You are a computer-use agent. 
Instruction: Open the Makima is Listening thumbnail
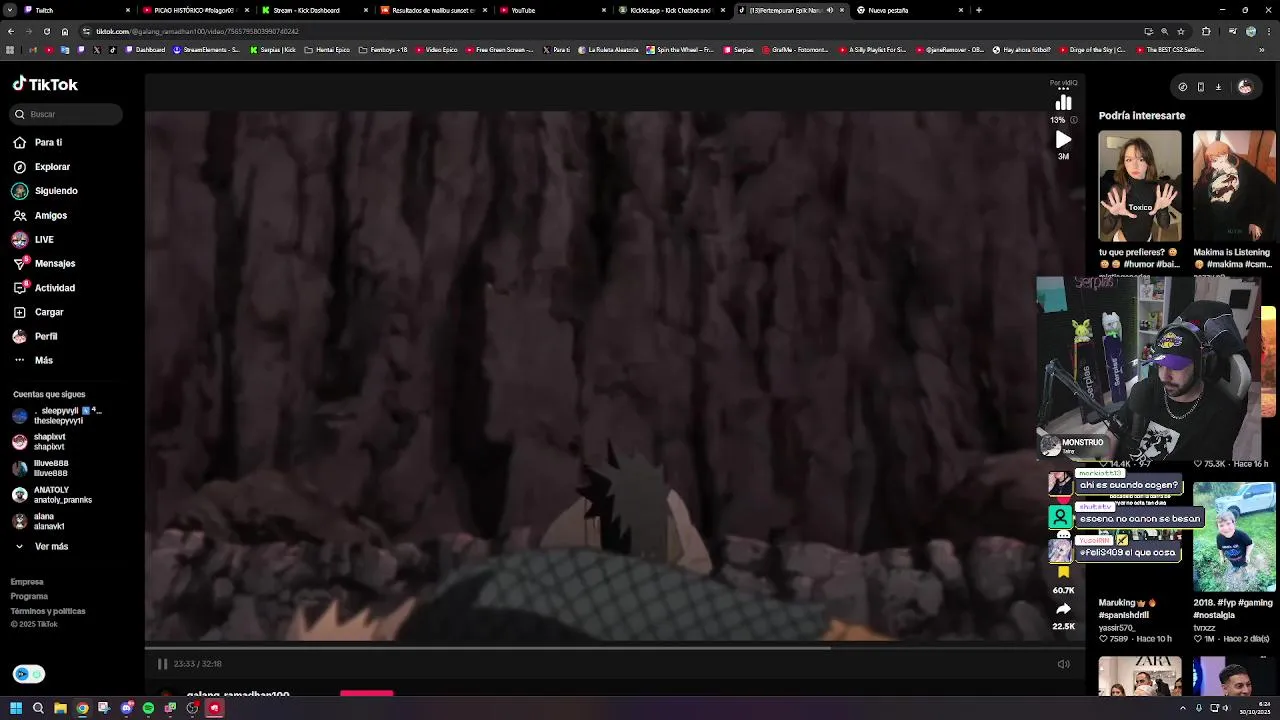(x=1234, y=187)
